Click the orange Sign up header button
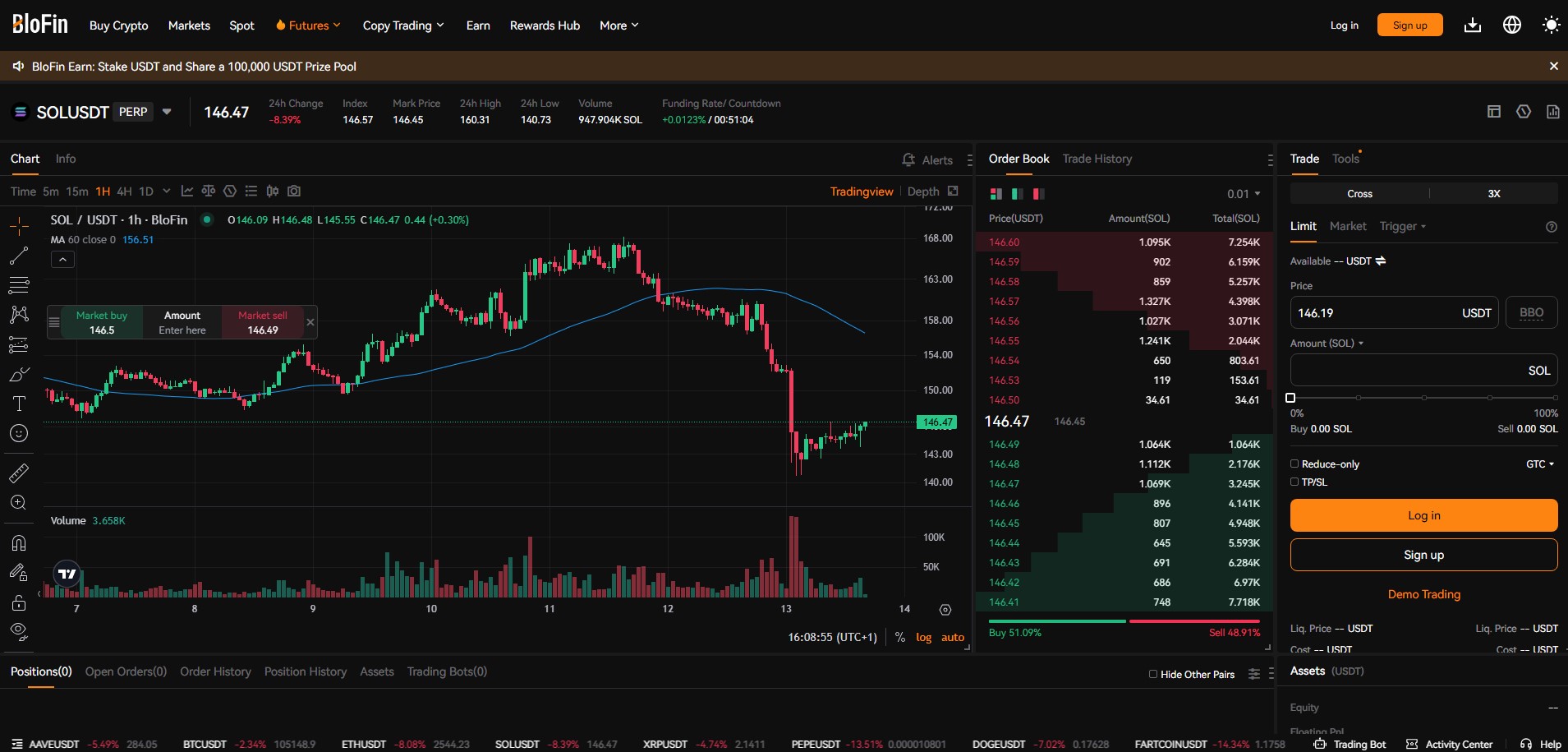The height and width of the screenshot is (752, 1568). (x=1409, y=25)
